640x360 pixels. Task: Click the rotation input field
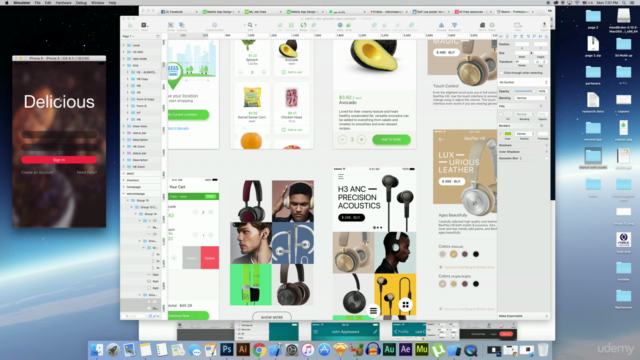point(522,62)
